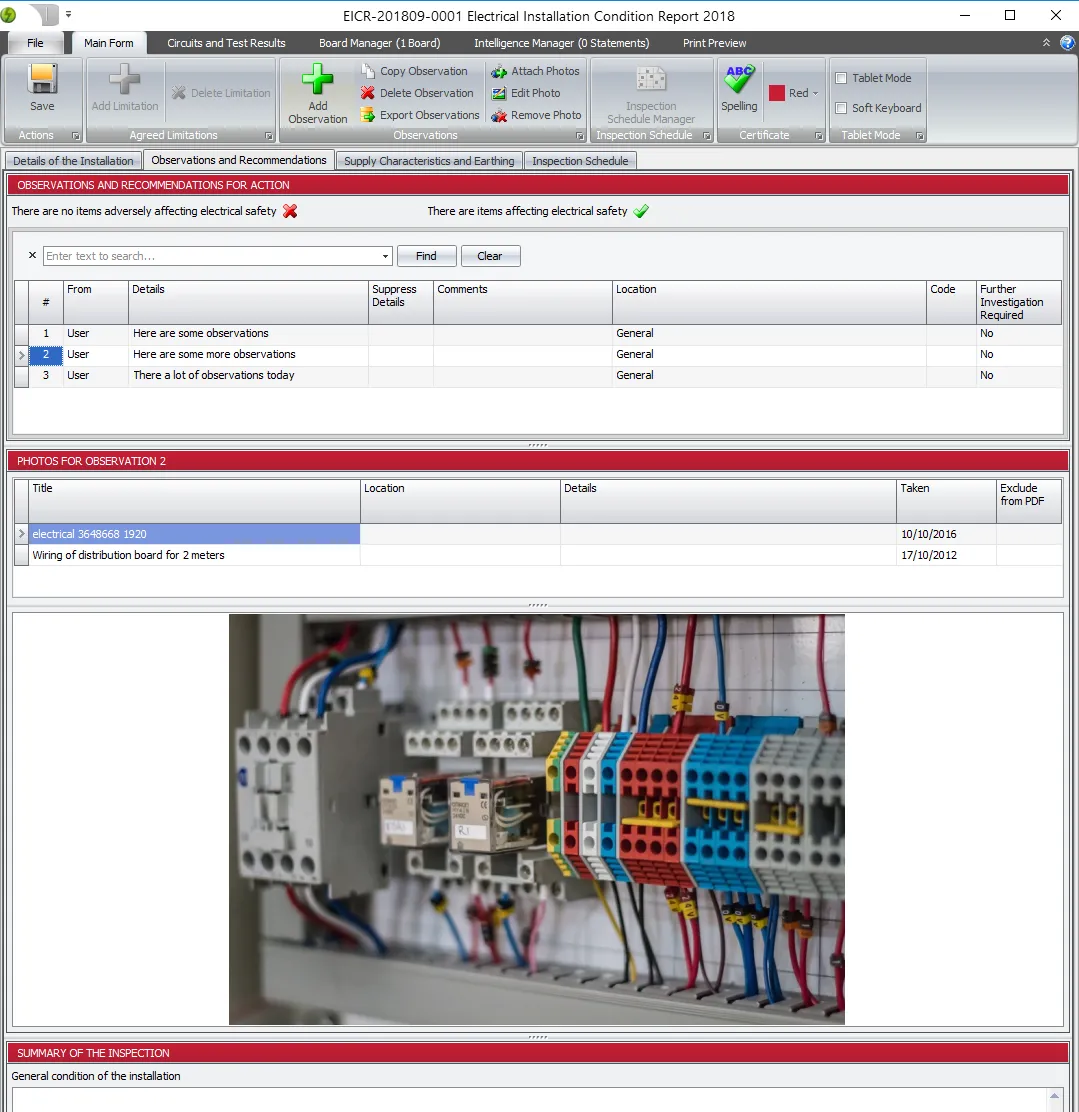Enable the Soft Keyboard option
This screenshot has width=1079, height=1112.
pos(839,108)
